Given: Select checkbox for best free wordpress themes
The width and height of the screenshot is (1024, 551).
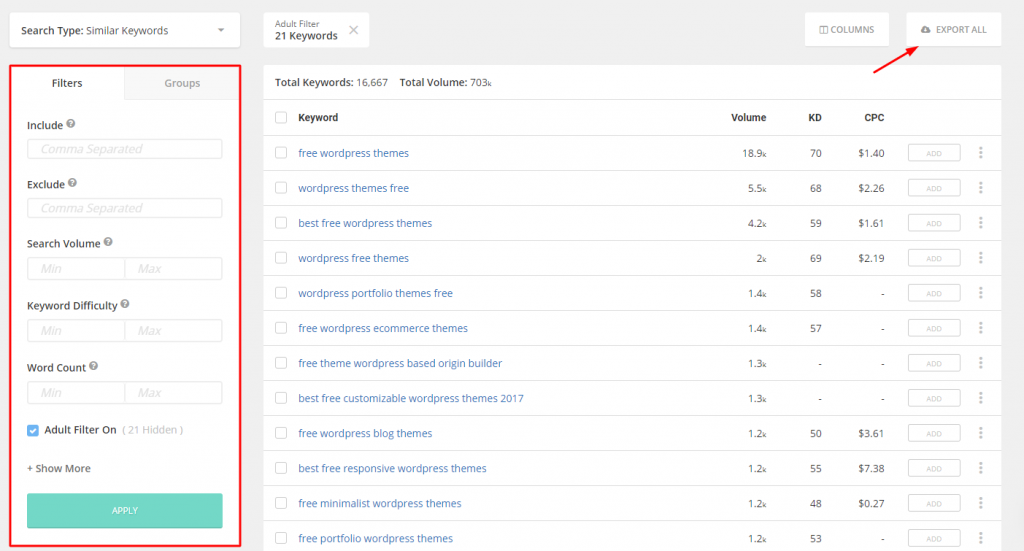Looking at the screenshot, I should point(281,223).
